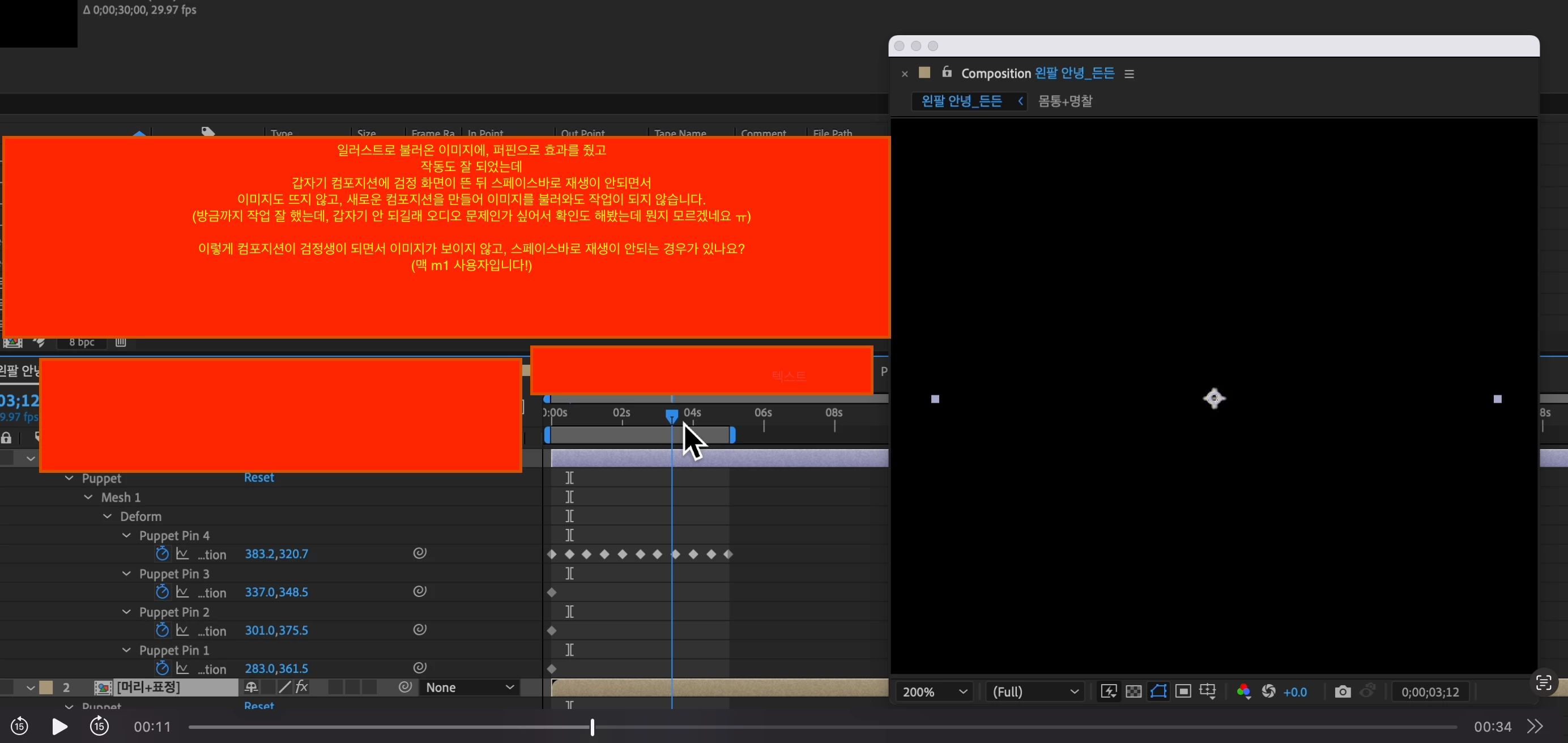1568x743 pixels.
Task: Take a snapshot with the camera icon
Action: [1342, 692]
